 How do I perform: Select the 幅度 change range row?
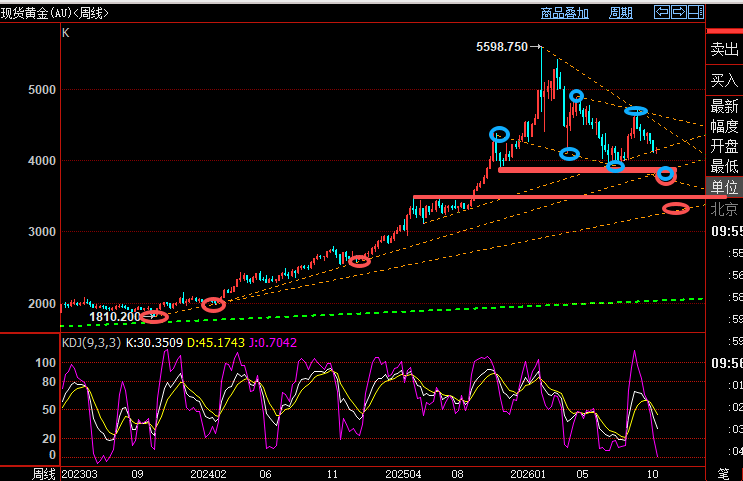(x=725, y=127)
